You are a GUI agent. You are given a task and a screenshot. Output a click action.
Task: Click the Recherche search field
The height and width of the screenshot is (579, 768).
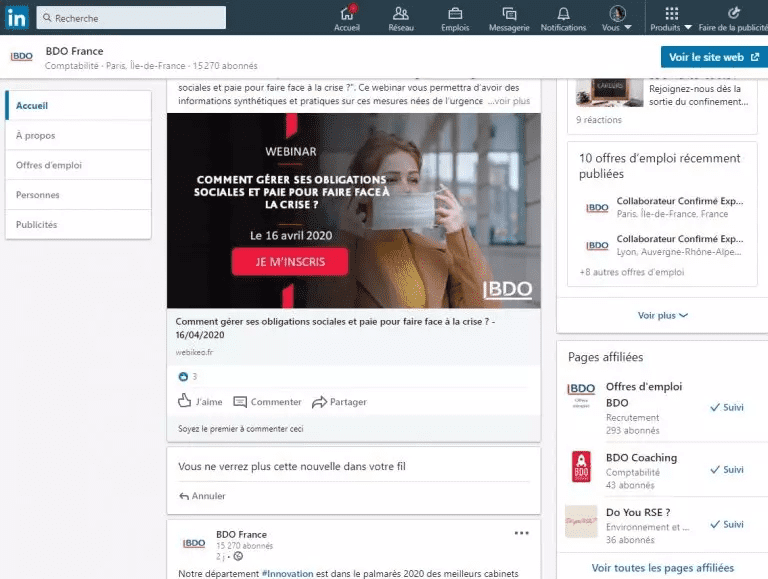131,18
